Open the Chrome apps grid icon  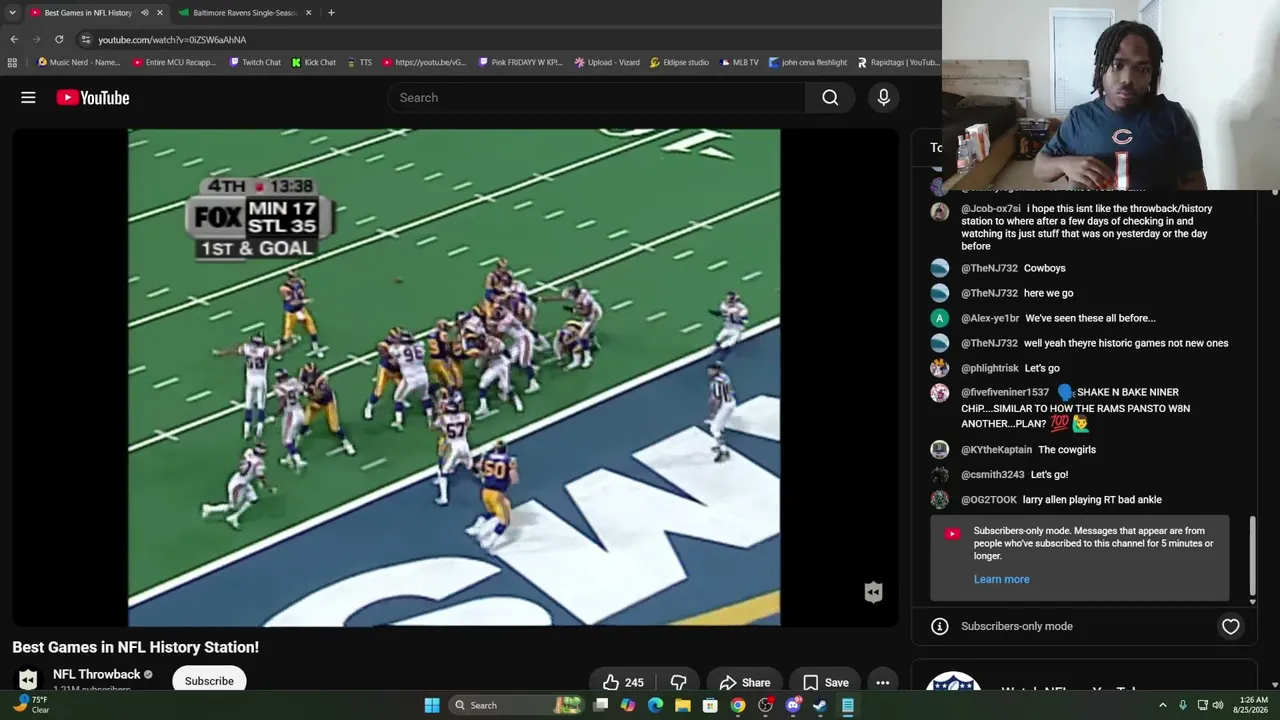(12, 62)
